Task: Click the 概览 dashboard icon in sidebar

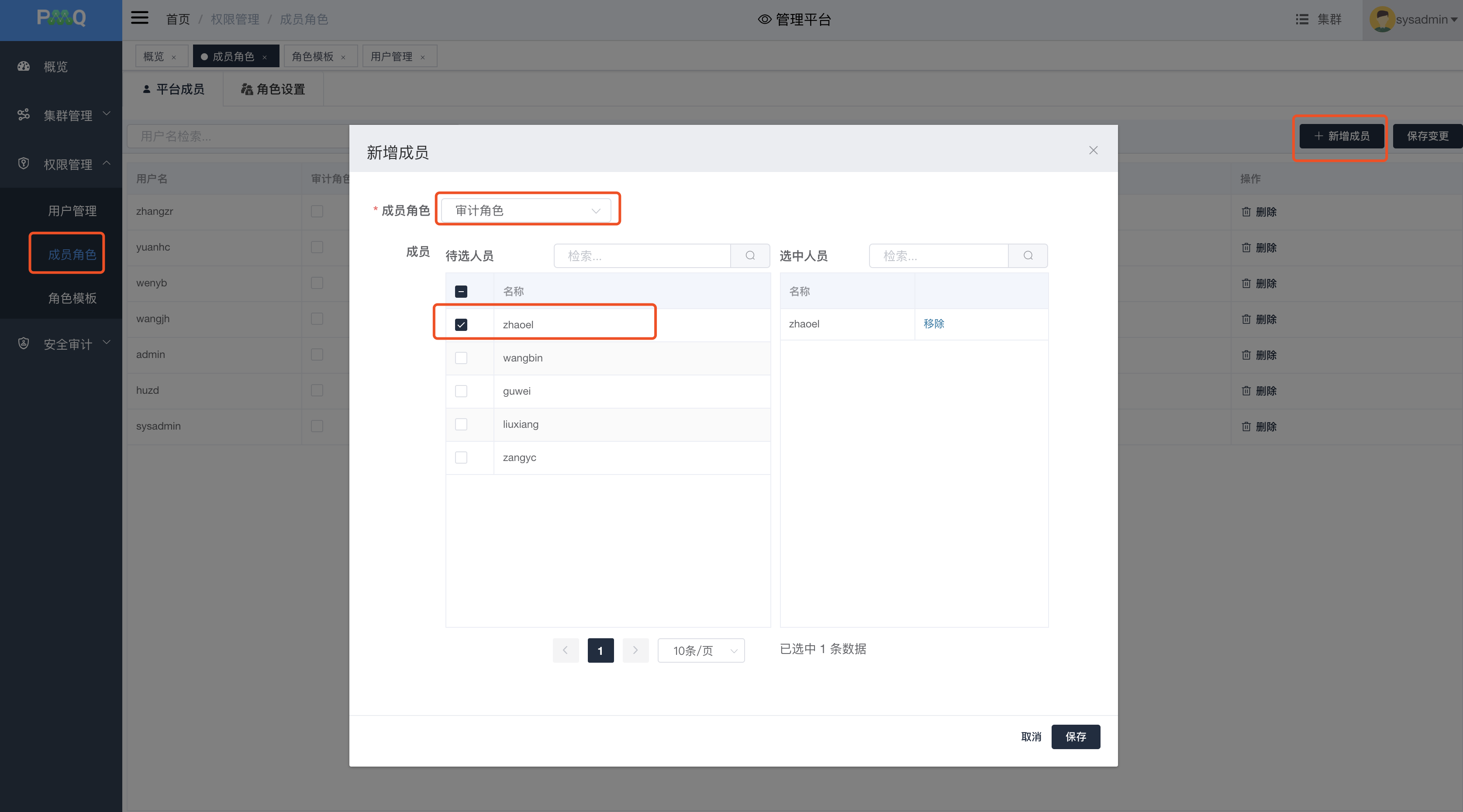Action: click(23, 66)
